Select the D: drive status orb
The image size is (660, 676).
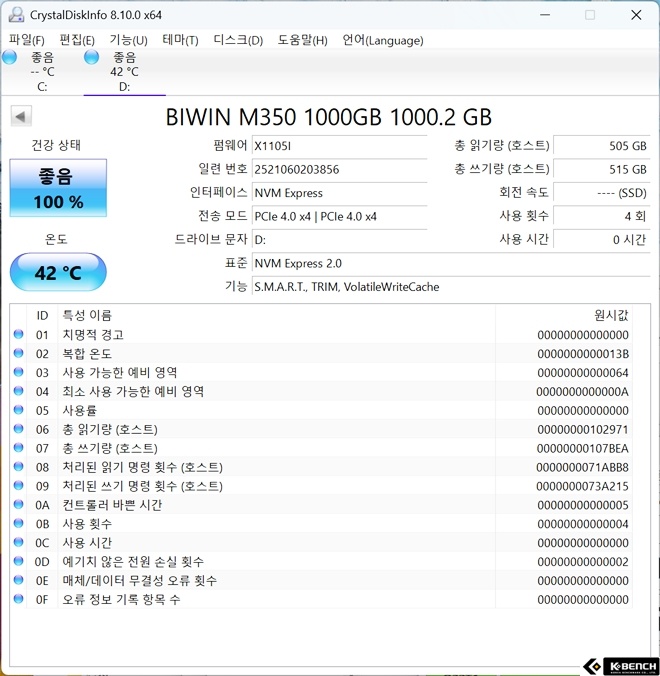point(92,57)
